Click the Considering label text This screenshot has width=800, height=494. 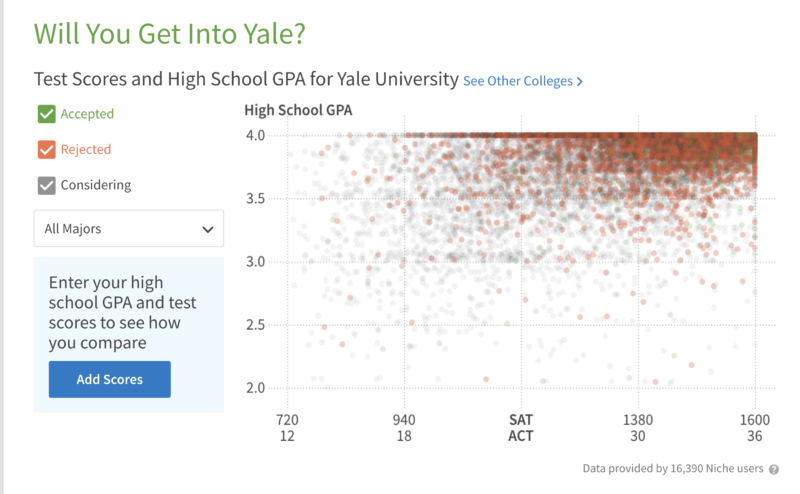(x=96, y=185)
